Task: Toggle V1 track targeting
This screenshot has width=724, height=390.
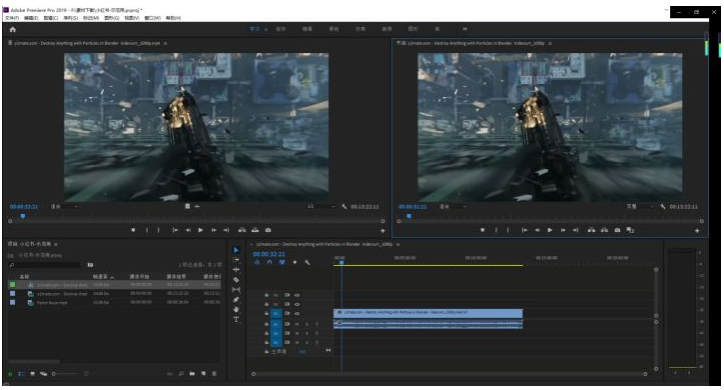Action: tap(276, 313)
